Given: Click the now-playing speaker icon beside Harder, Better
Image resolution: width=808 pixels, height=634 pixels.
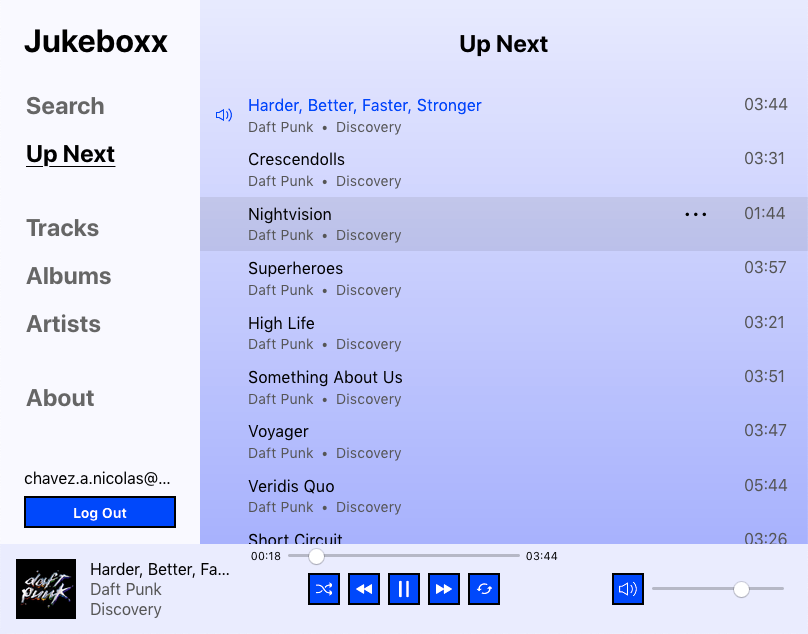Looking at the screenshot, I should click(224, 115).
